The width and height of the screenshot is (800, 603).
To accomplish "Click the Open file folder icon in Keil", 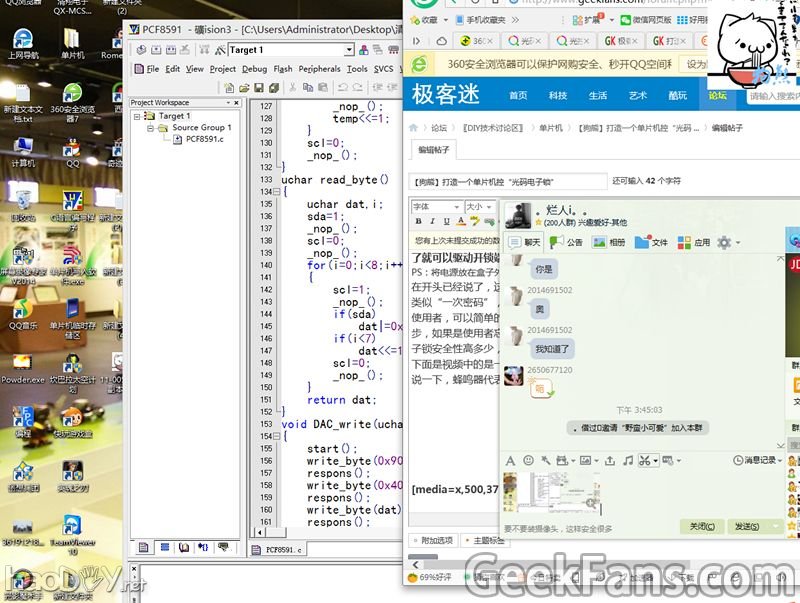I will point(243,88).
